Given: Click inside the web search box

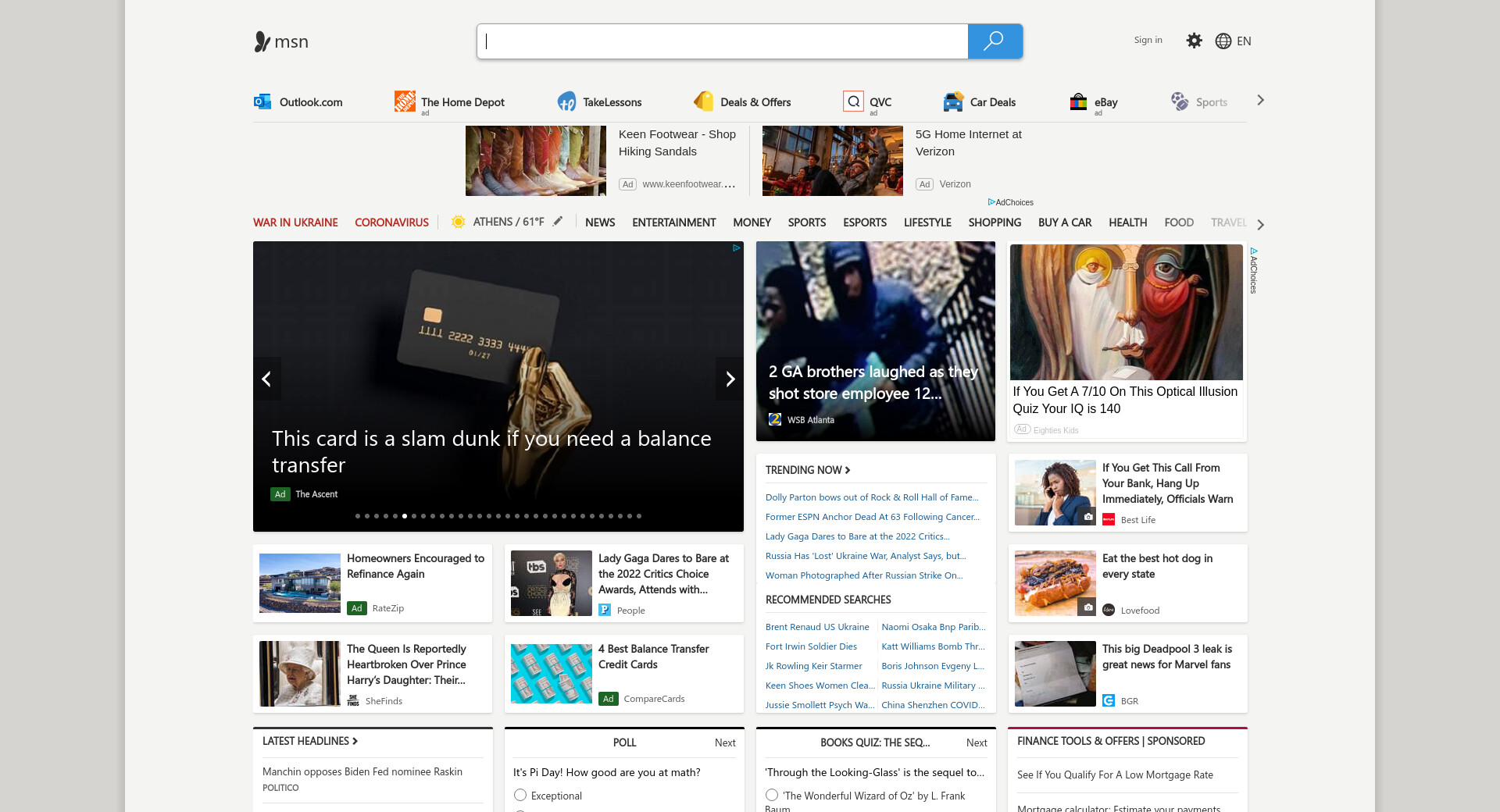Looking at the screenshot, I should point(723,41).
